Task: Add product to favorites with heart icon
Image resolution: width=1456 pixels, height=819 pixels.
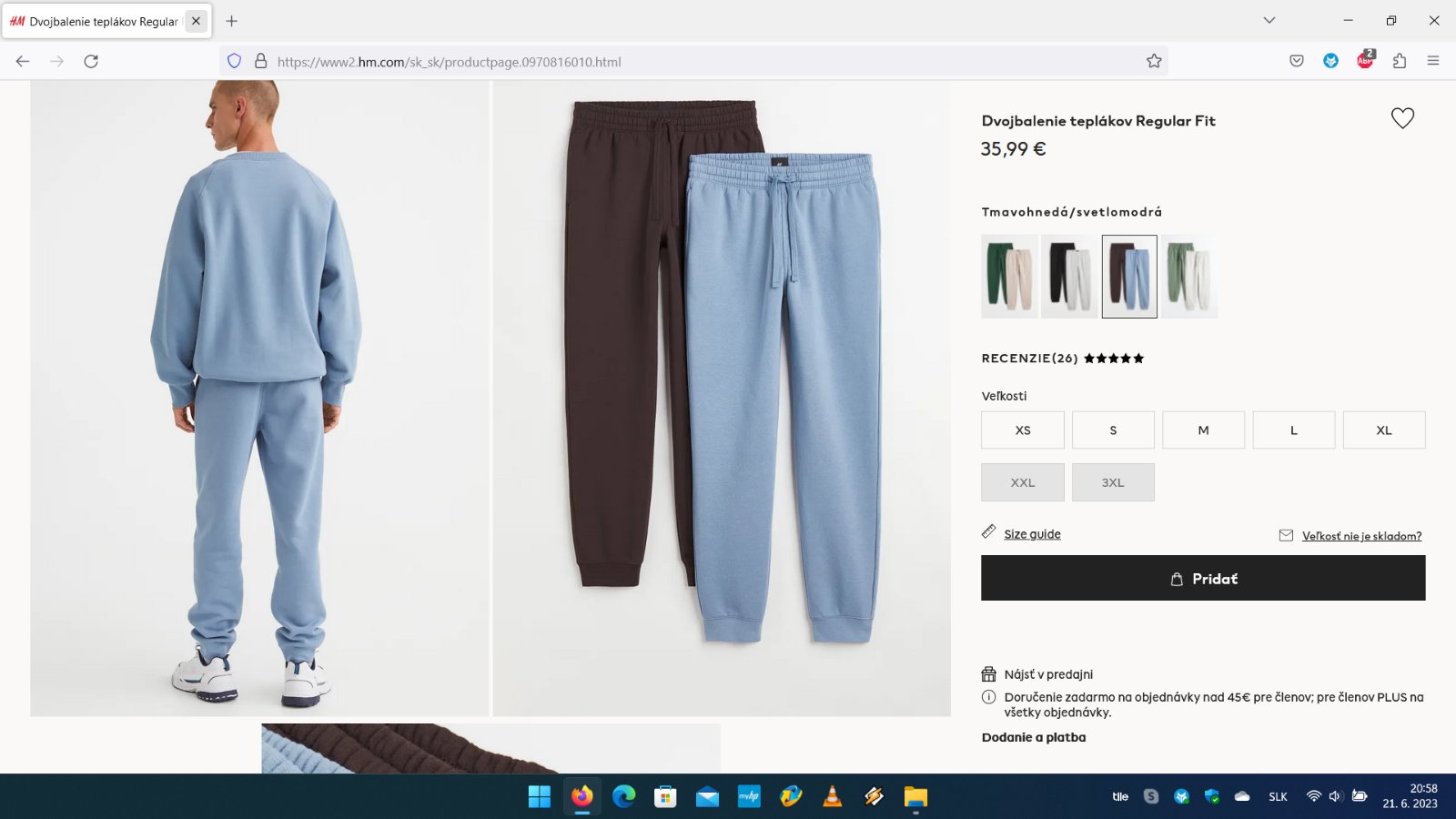Action: (x=1402, y=118)
